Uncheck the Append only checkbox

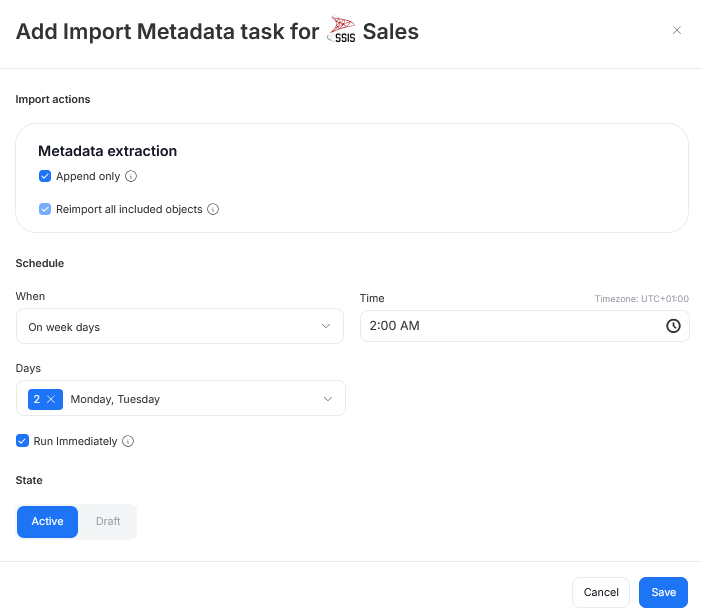click(x=44, y=177)
